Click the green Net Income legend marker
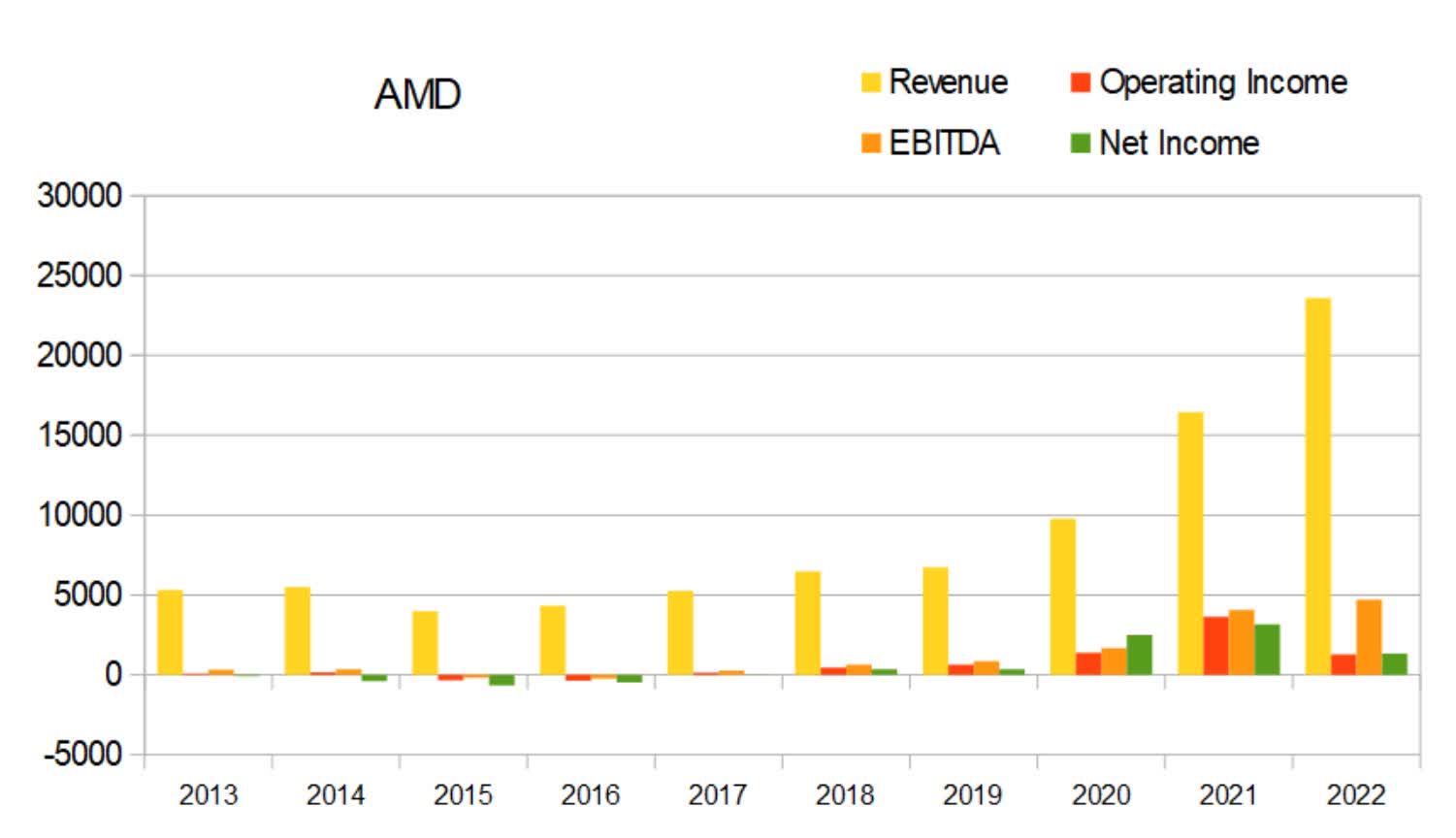Image resolution: width=1456 pixels, height=838 pixels. pyautogui.click(x=1080, y=141)
